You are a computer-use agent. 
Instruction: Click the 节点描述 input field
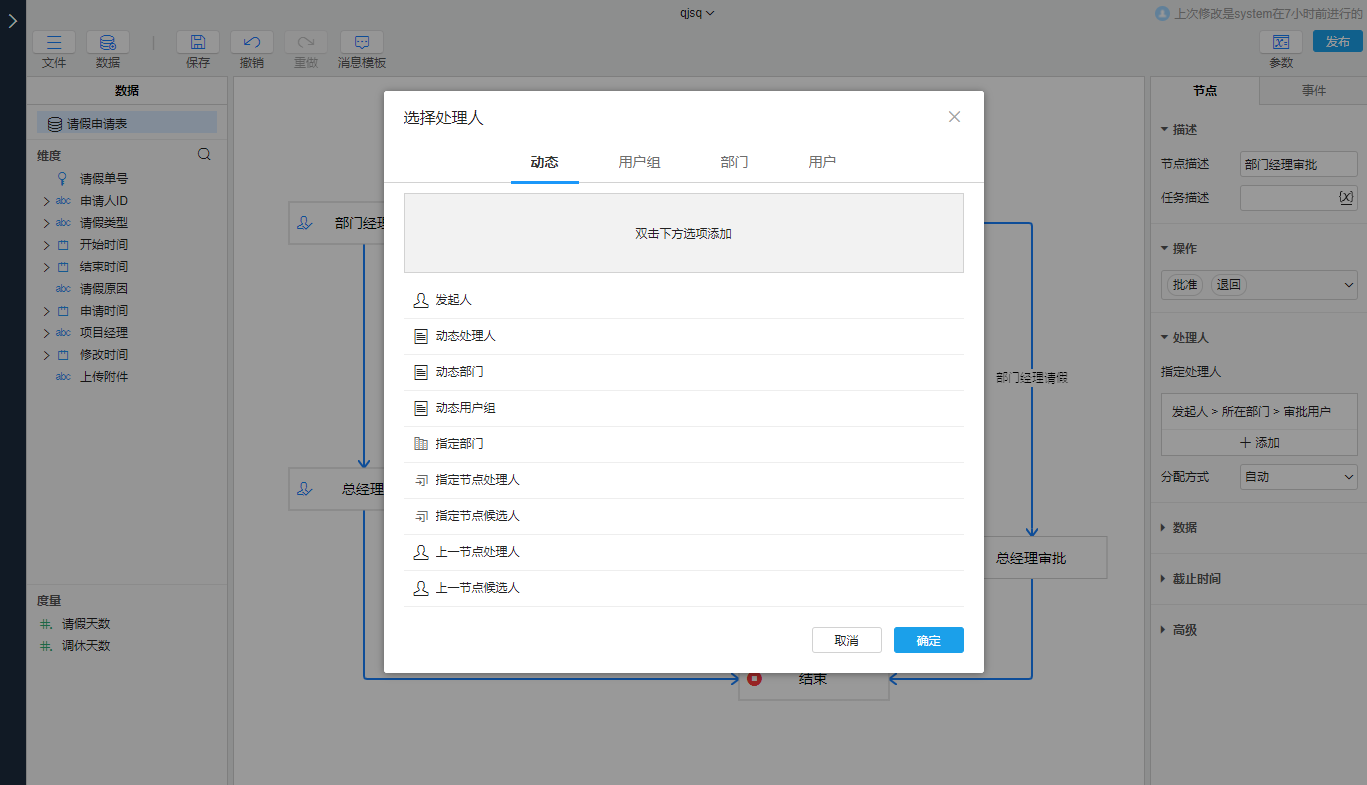(x=1298, y=163)
